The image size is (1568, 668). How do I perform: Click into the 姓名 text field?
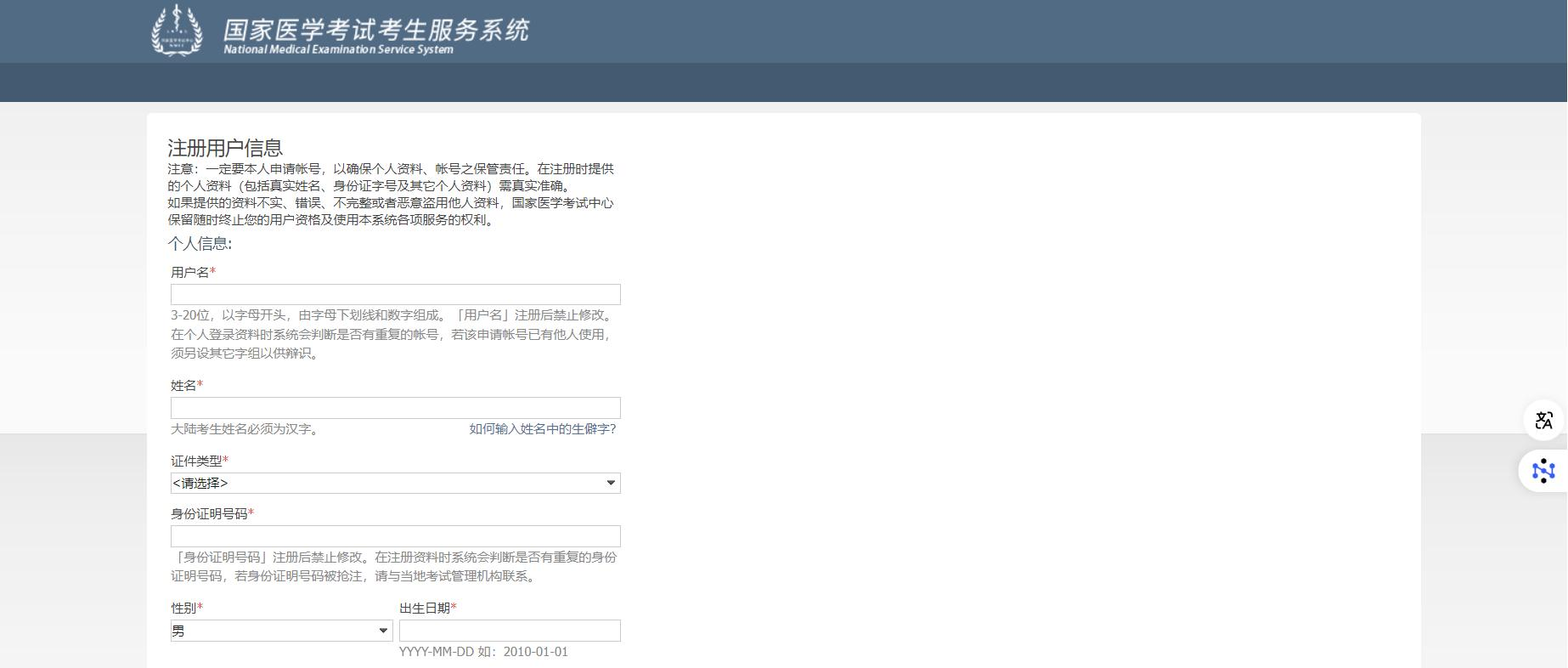click(x=395, y=408)
